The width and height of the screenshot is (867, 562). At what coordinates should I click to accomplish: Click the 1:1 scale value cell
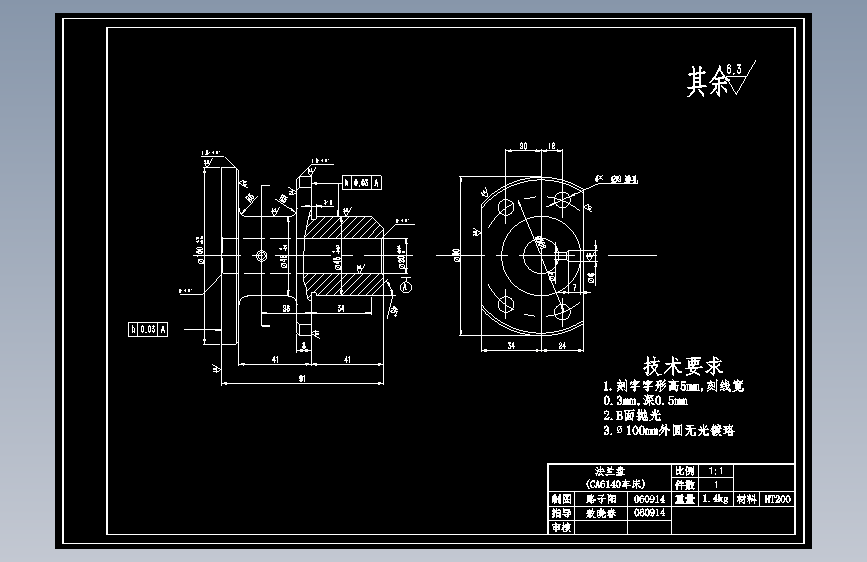pos(715,471)
